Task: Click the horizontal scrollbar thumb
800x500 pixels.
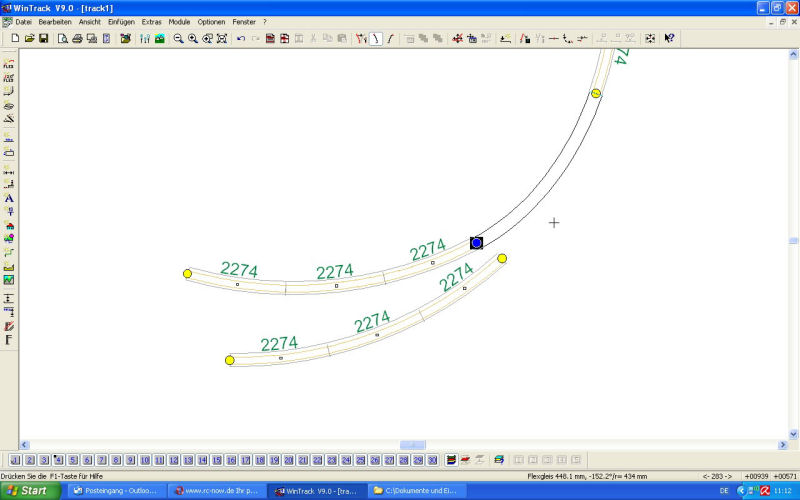Action: pyautogui.click(x=412, y=445)
